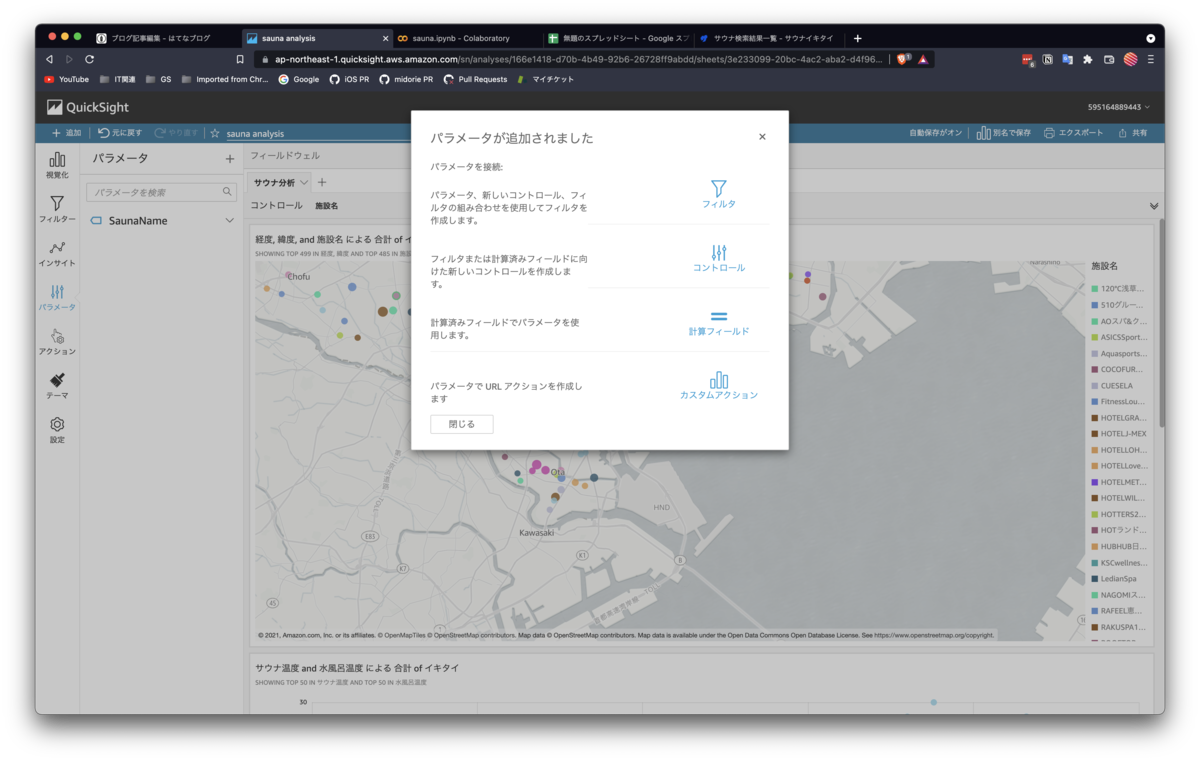Click the フィルタ funnel icon in dialog
The image size is (1200, 761).
tap(718, 188)
